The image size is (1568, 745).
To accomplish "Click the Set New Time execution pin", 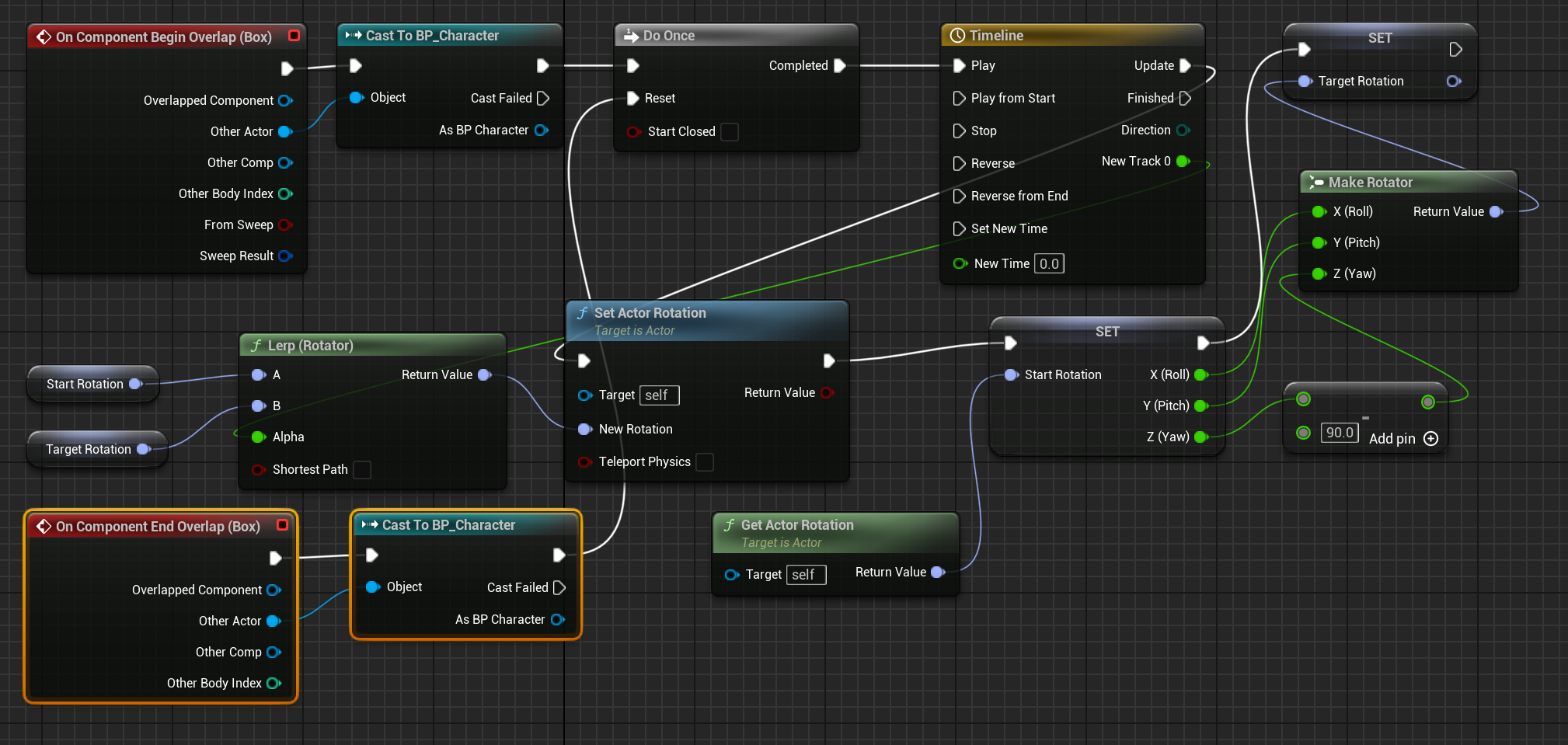I will tap(959, 229).
